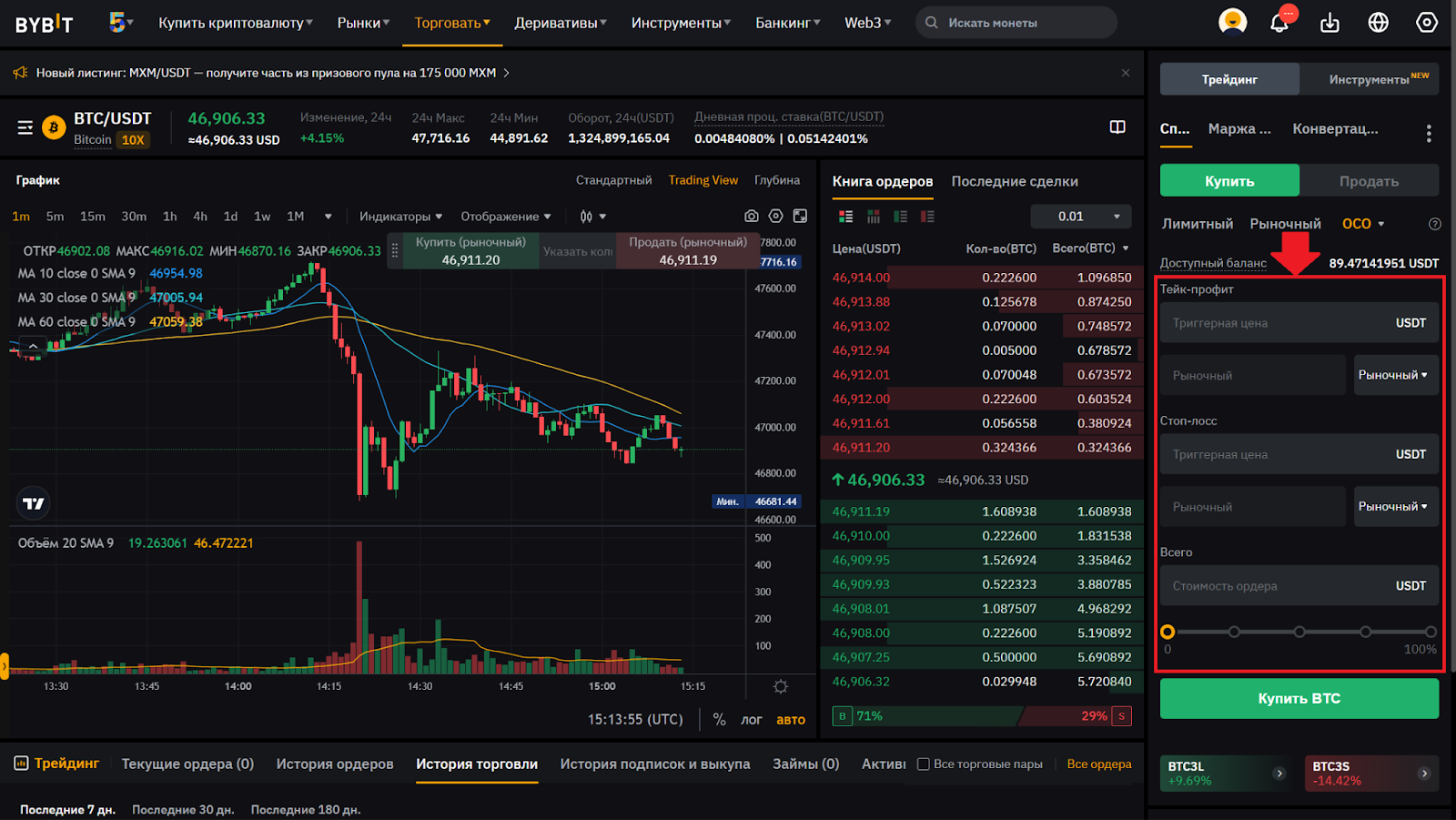This screenshot has width=1456, height=820.
Task: Open the user profile avatar
Action: (x=1232, y=22)
